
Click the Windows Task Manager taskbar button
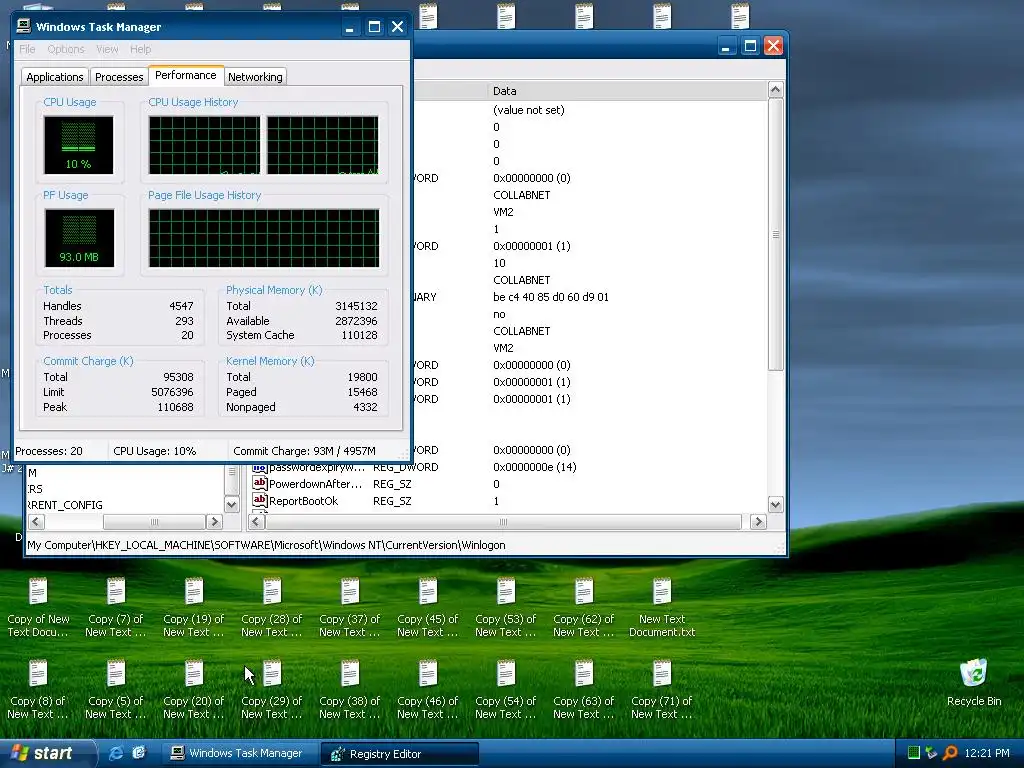pyautogui.click(x=239, y=753)
